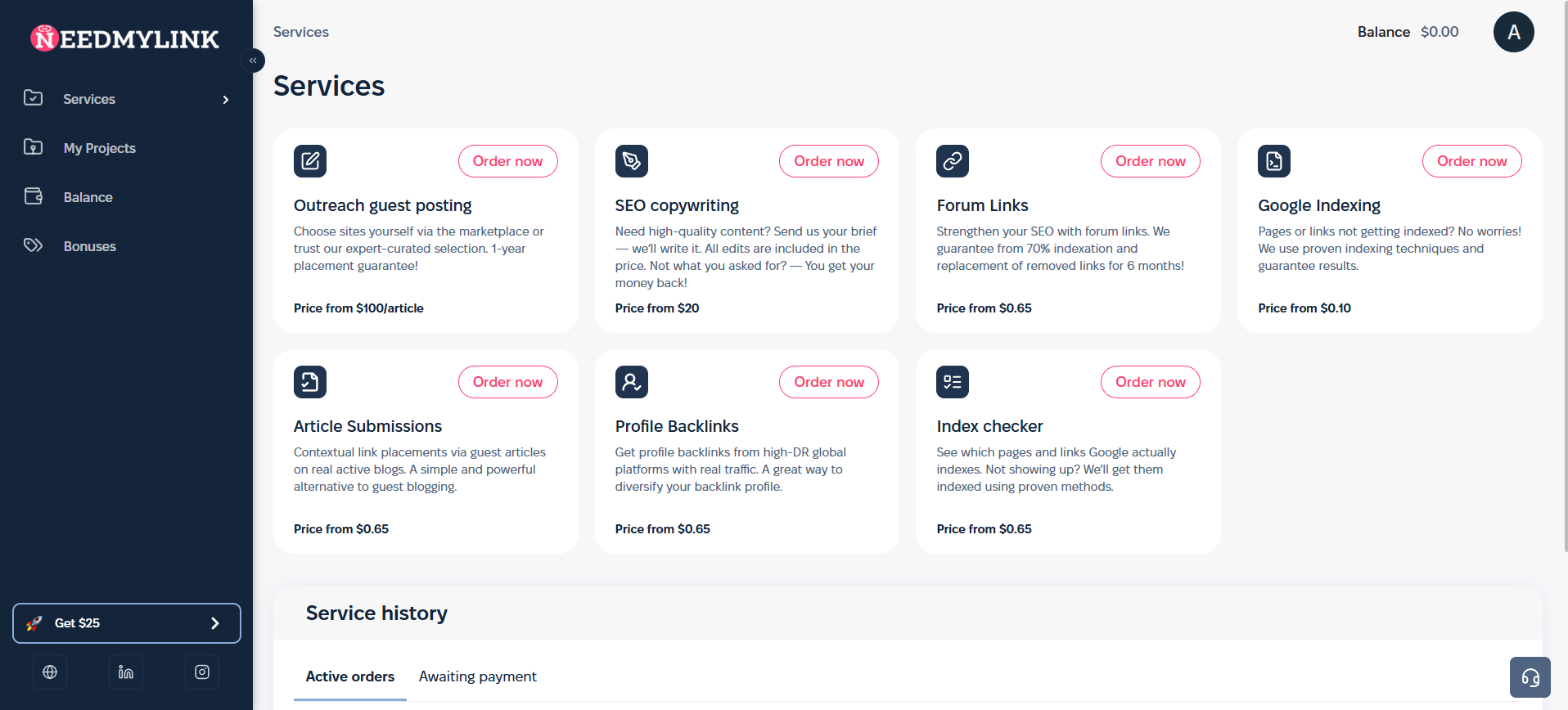1568x710 pixels.
Task: Click the Google Indexing document icon
Action: coord(1274,161)
